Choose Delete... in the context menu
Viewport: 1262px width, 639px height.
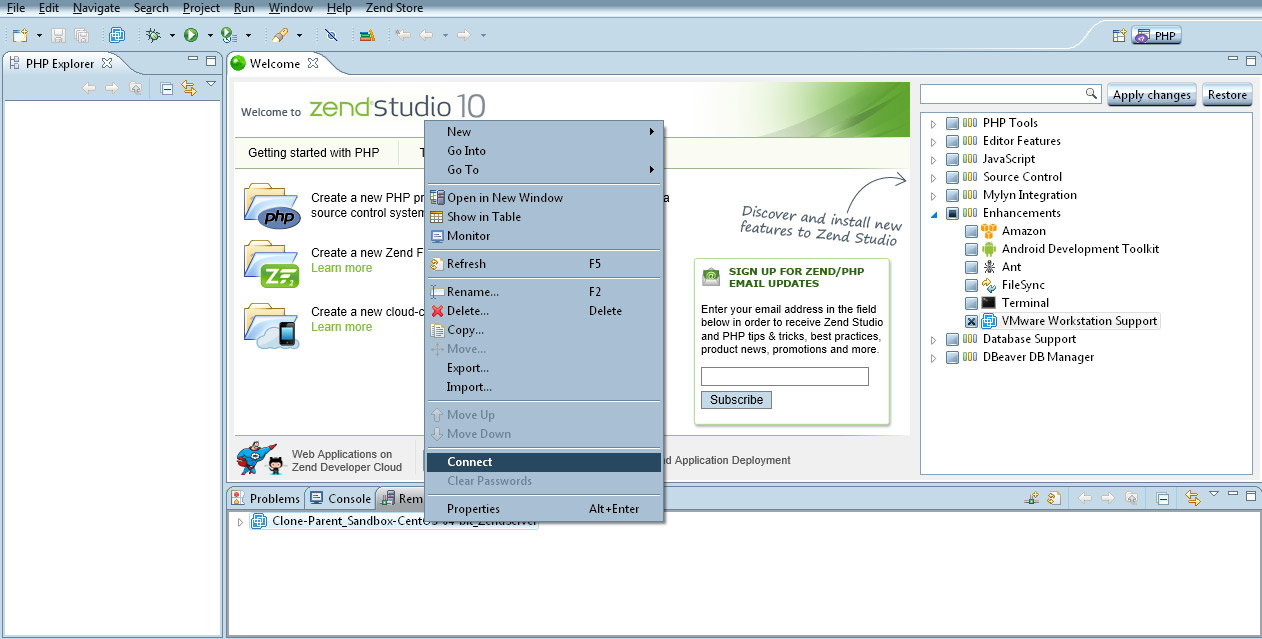coord(544,311)
